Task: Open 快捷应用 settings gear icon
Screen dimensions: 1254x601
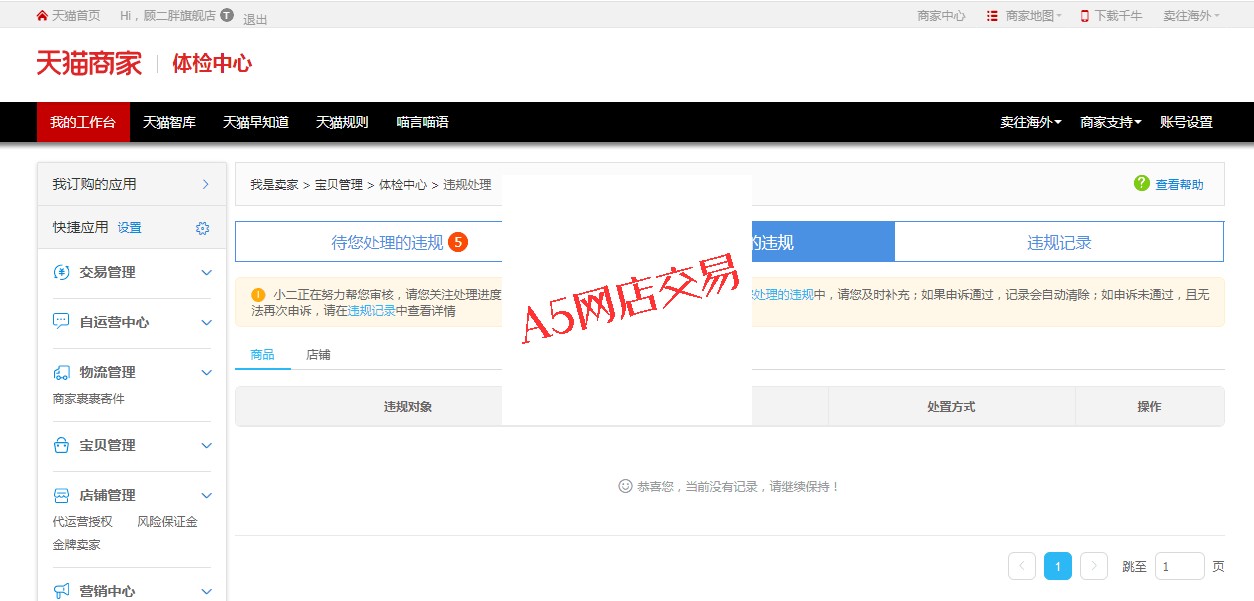Action: coord(203,228)
